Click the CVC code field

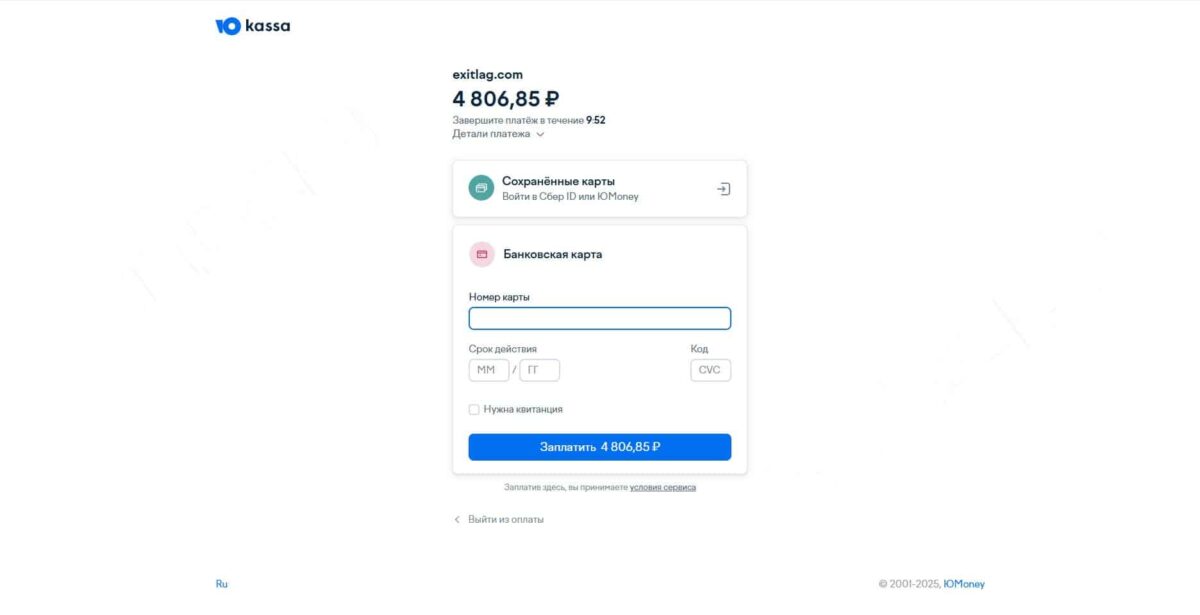tap(710, 370)
